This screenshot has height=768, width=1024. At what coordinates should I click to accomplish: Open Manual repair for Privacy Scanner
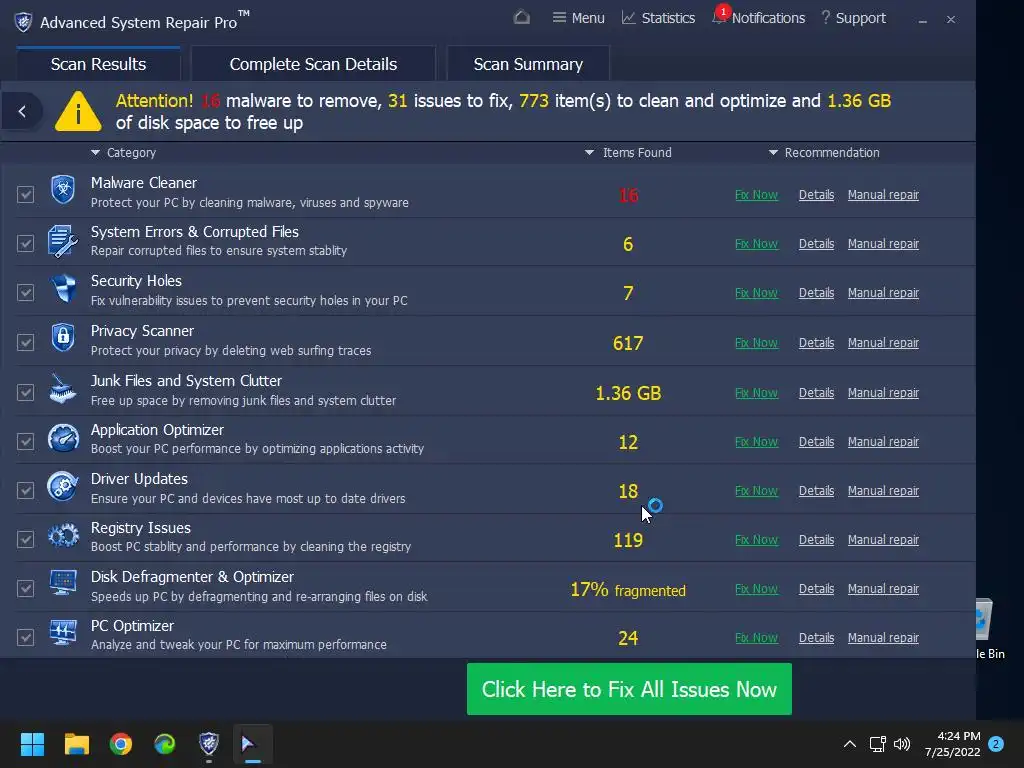coord(883,342)
